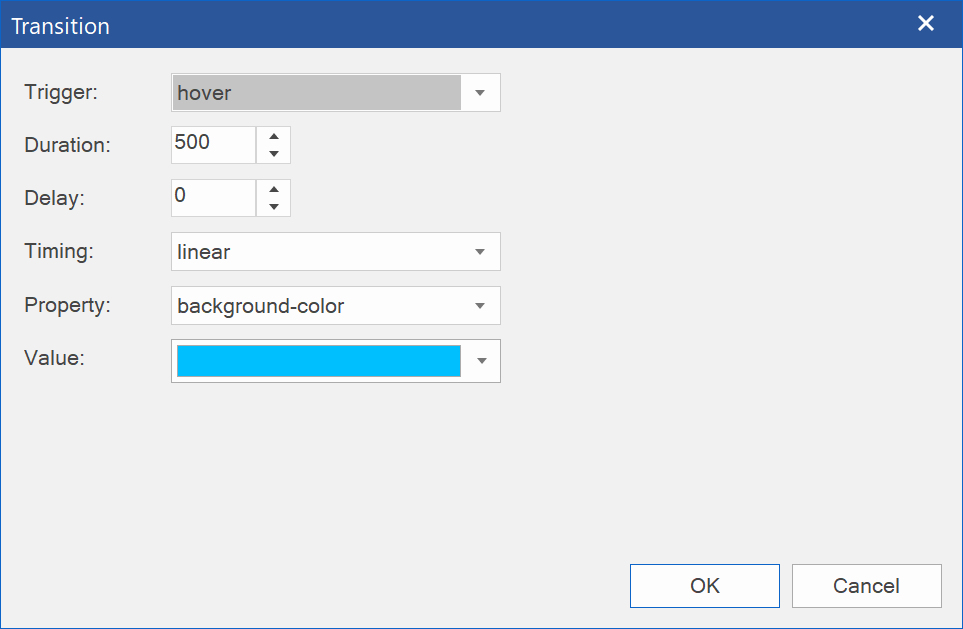Close the Transition dialog with X
The image size is (963, 629).
(926, 24)
